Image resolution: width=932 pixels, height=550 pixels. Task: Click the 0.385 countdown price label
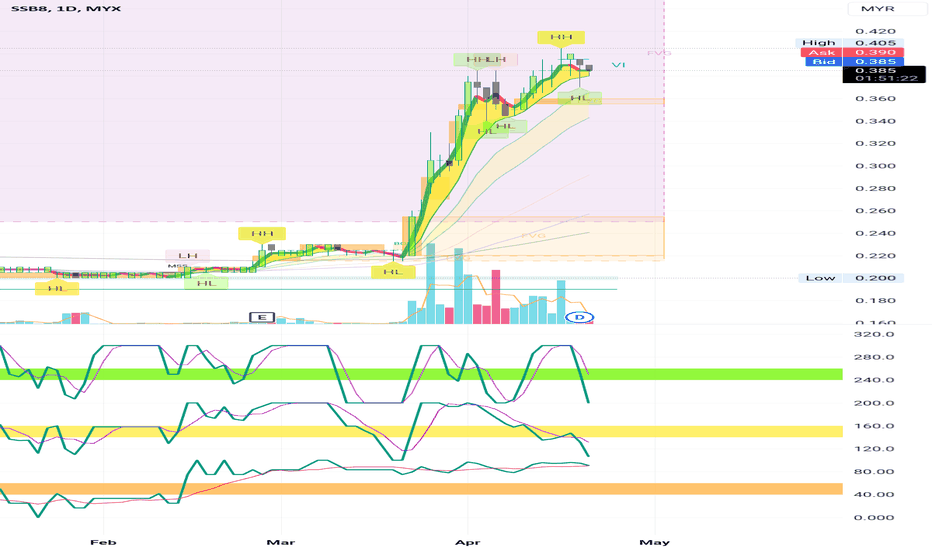(x=884, y=74)
